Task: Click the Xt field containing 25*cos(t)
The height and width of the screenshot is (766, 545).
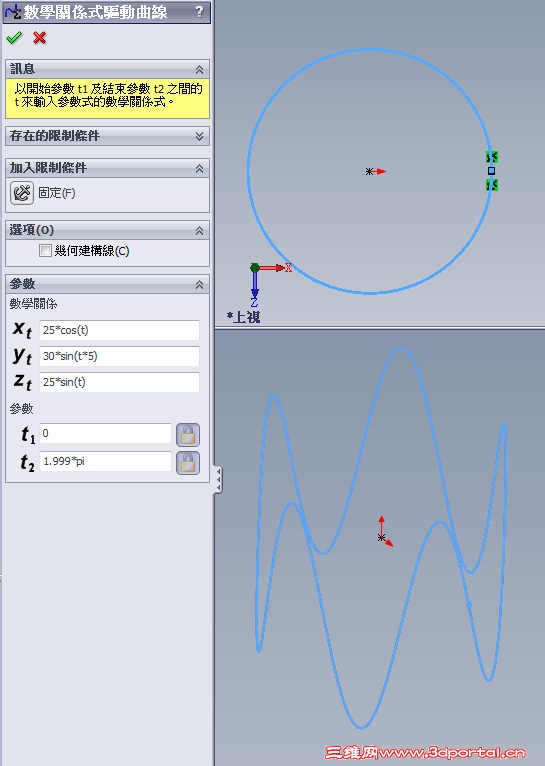Action: coord(119,330)
